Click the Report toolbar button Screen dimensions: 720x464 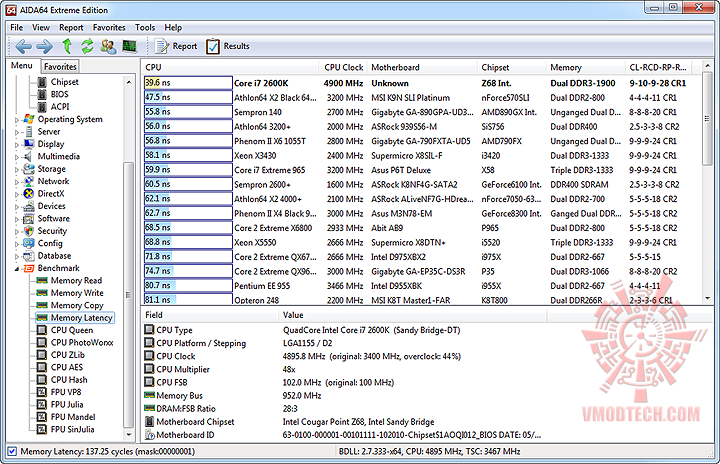(176, 46)
